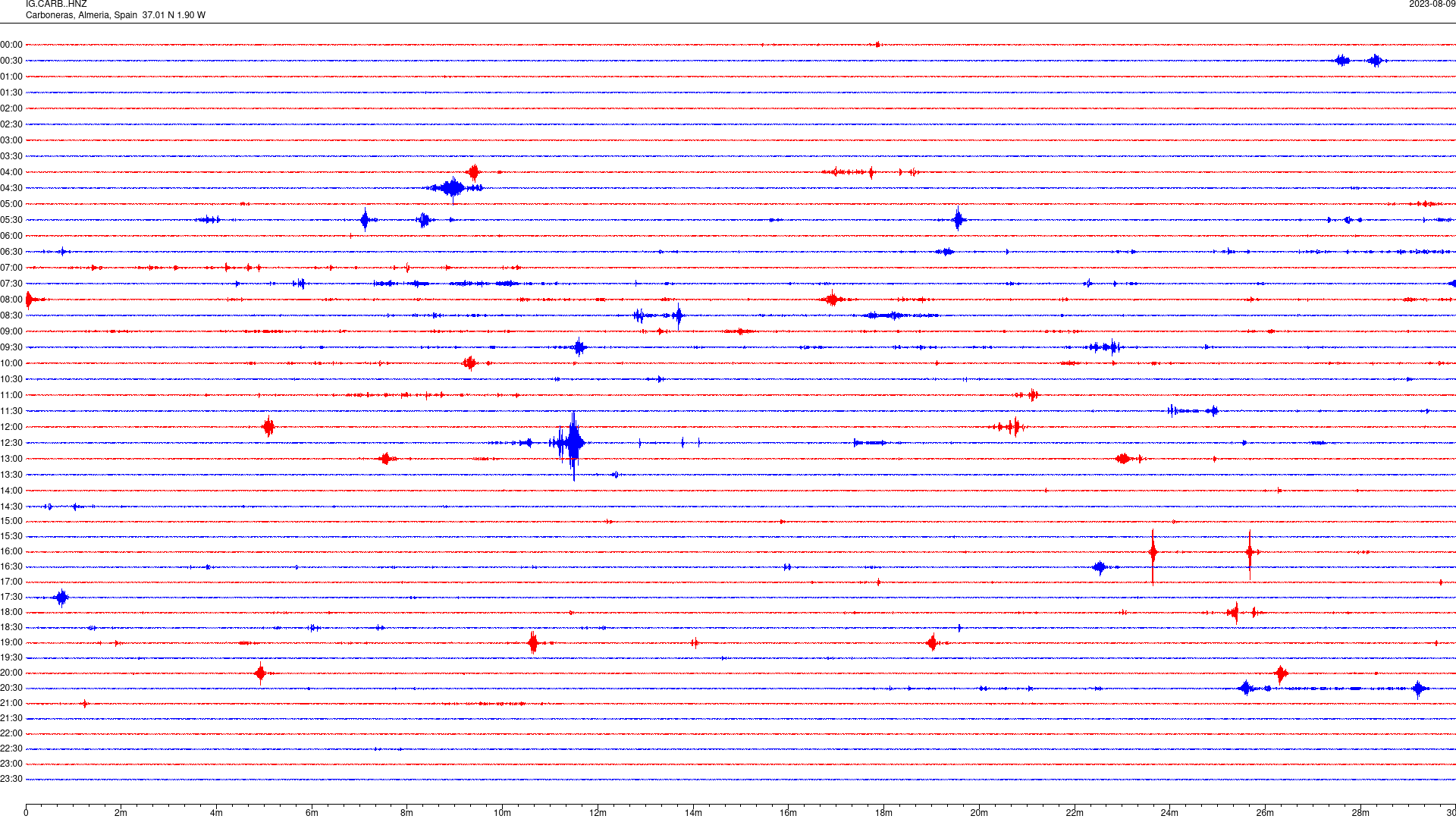Select the 01:00 trace time label
1456x819 pixels.
11,77
